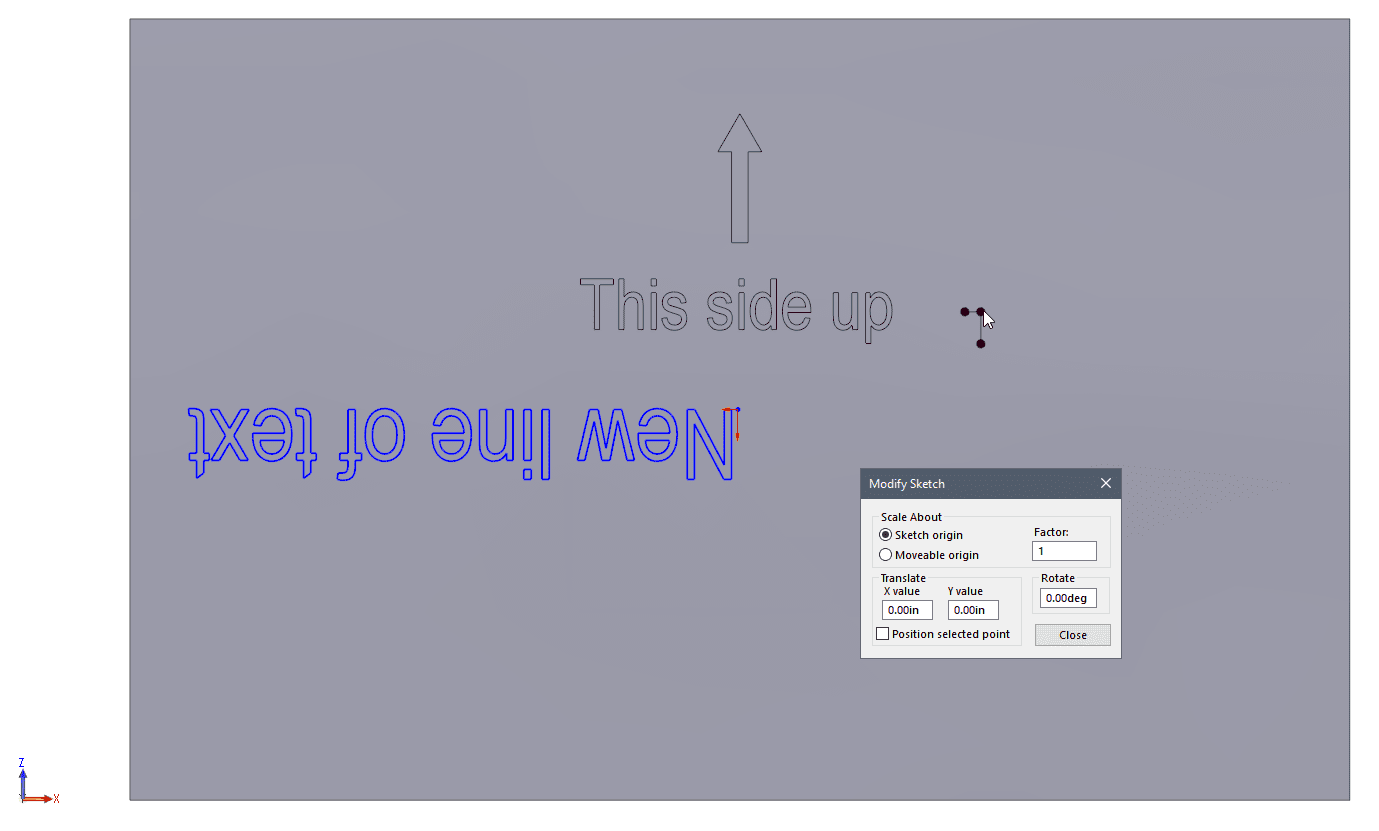
Task: Click the Close button in Modify Sketch
Action: (1073, 635)
